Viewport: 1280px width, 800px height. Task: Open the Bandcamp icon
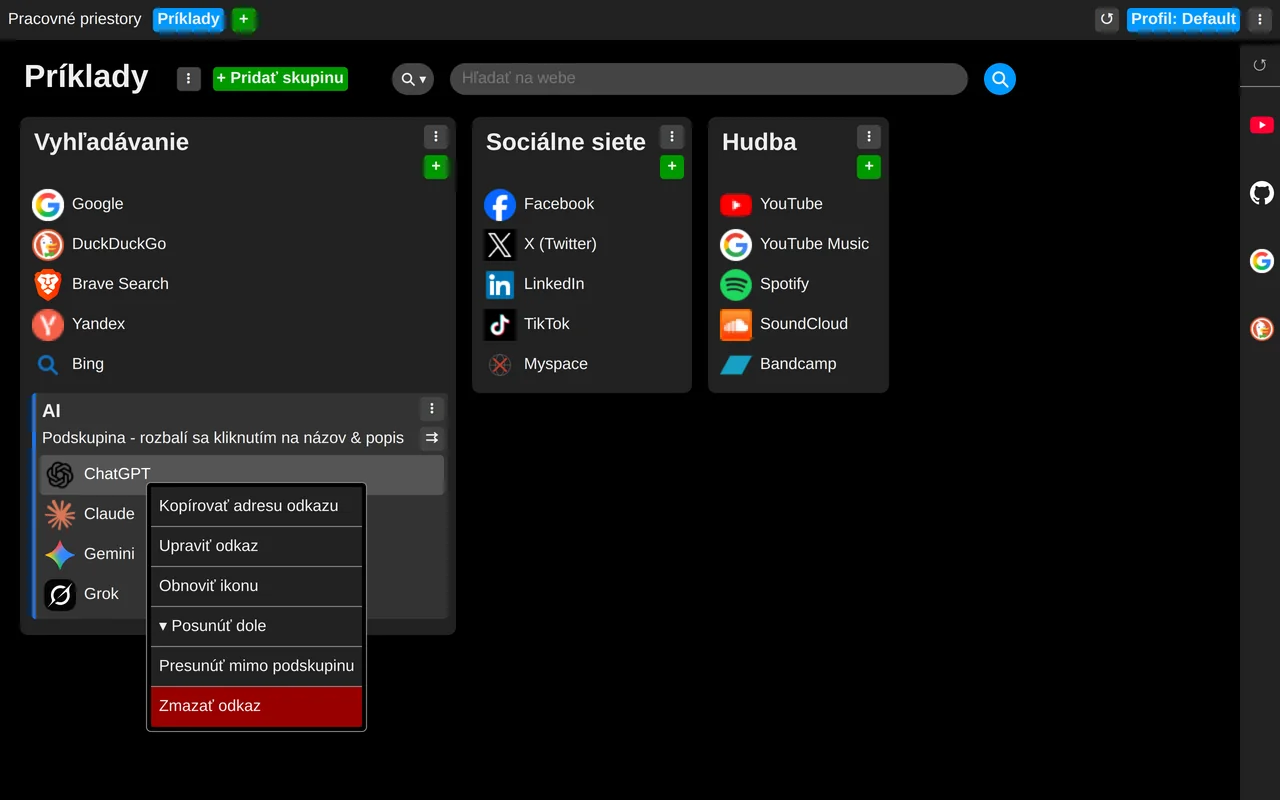[x=736, y=364]
